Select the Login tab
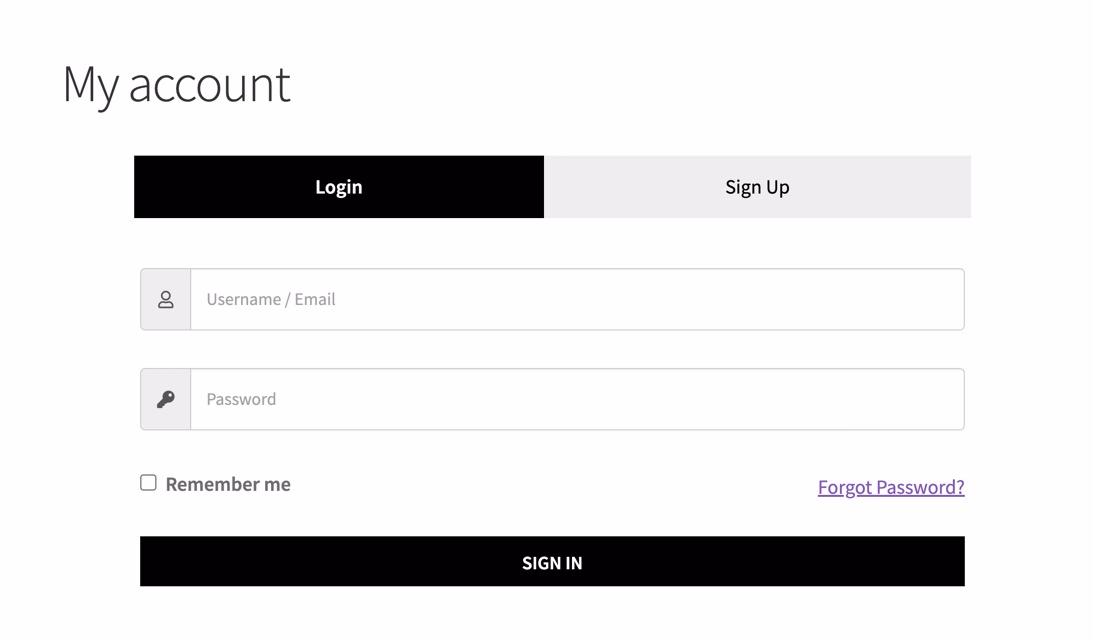The width and height of the screenshot is (1093, 642). 338,186
